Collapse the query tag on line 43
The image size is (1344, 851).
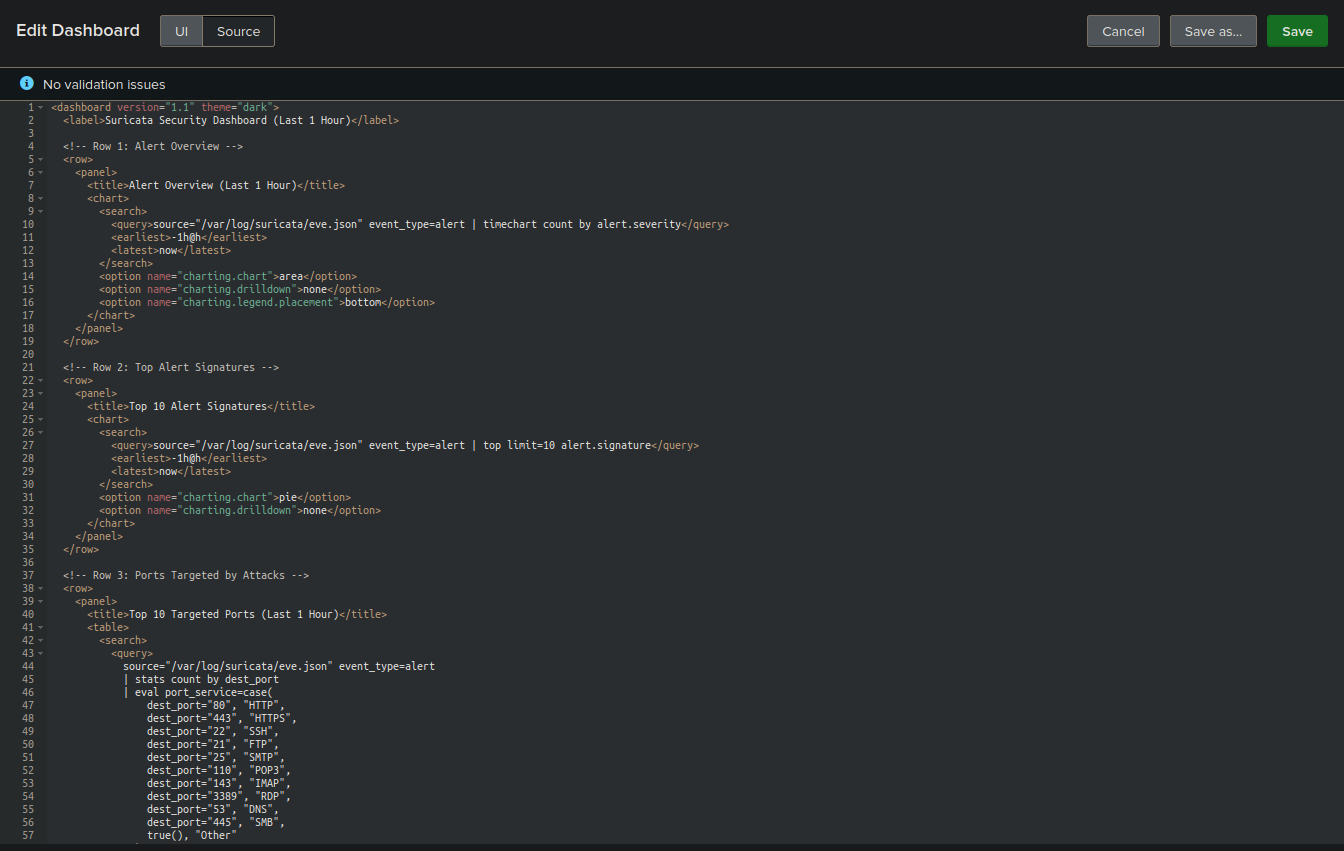pos(40,653)
